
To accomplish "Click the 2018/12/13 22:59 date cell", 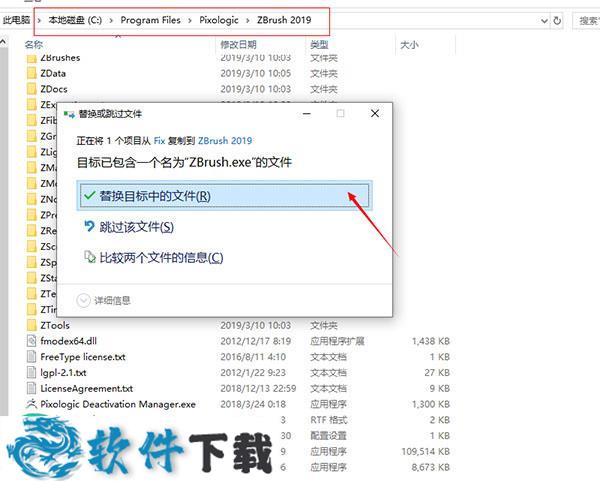I will coord(258,388).
